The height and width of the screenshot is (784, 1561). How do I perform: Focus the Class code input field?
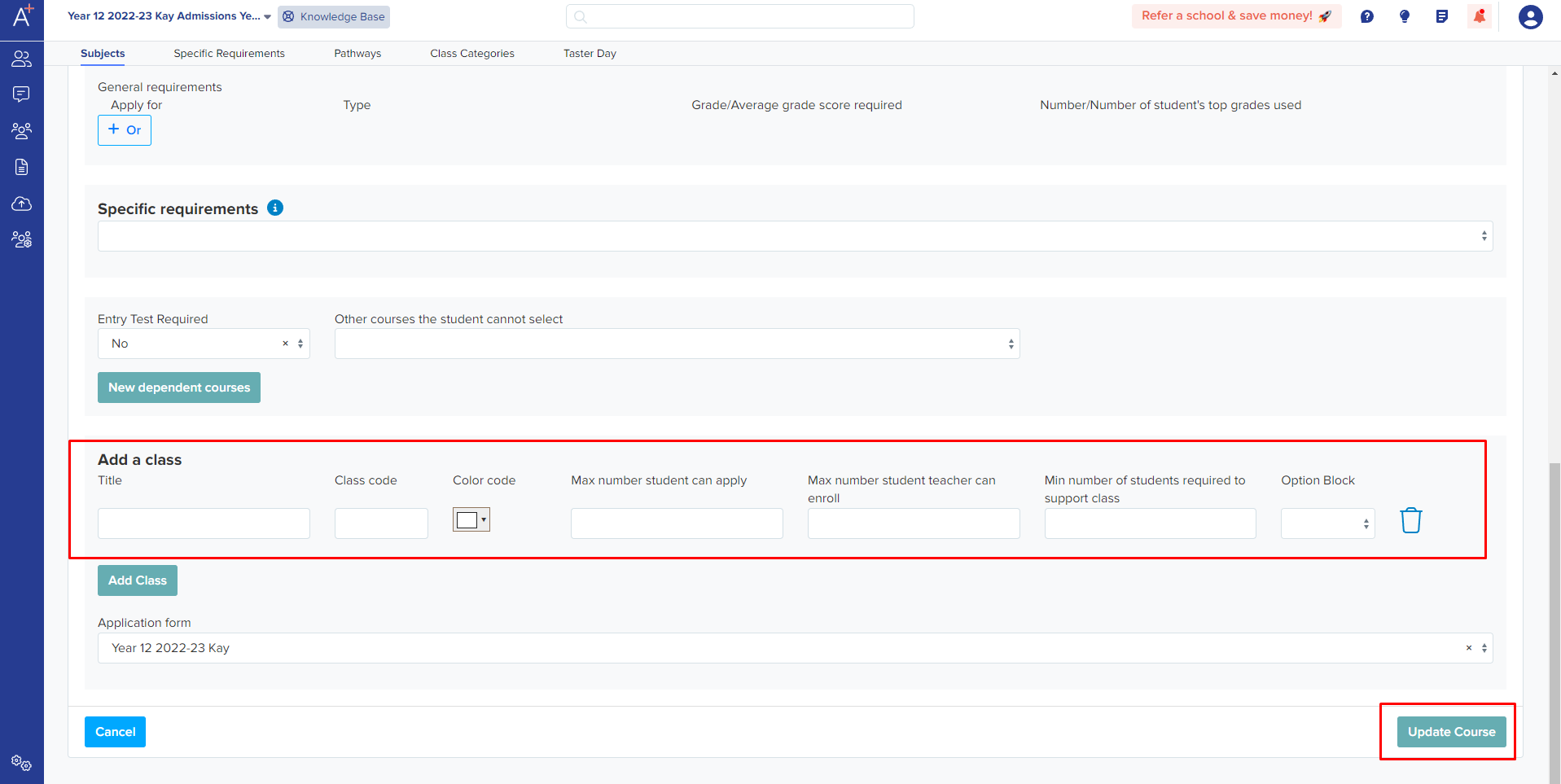(381, 523)
